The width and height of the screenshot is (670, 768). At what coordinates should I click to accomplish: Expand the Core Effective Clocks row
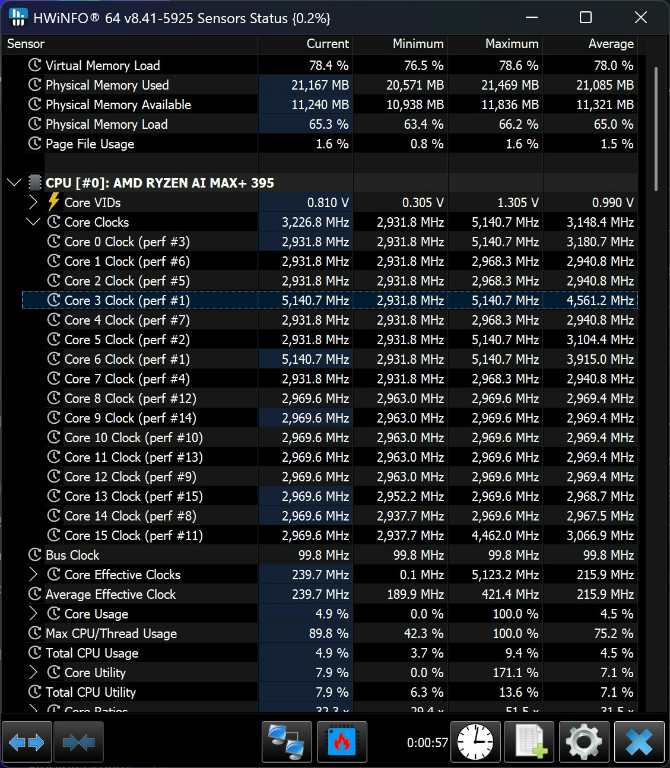click(x=33, y=575)
